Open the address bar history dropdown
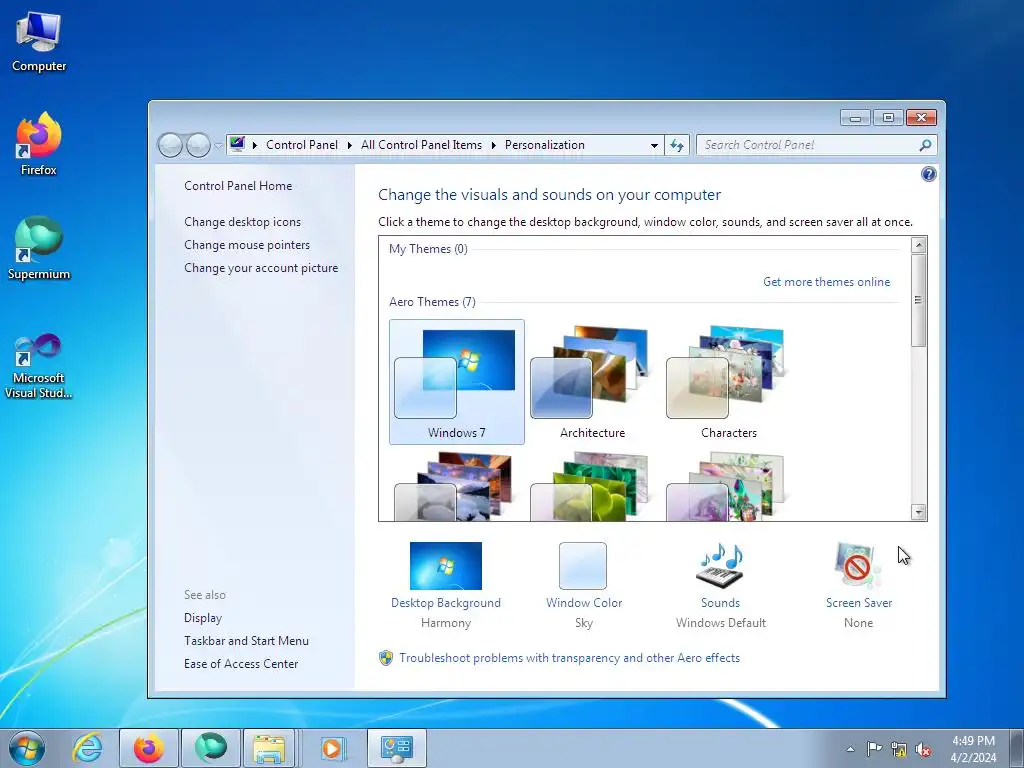Viewport: 1024px width, 768px height. (654, 146)
